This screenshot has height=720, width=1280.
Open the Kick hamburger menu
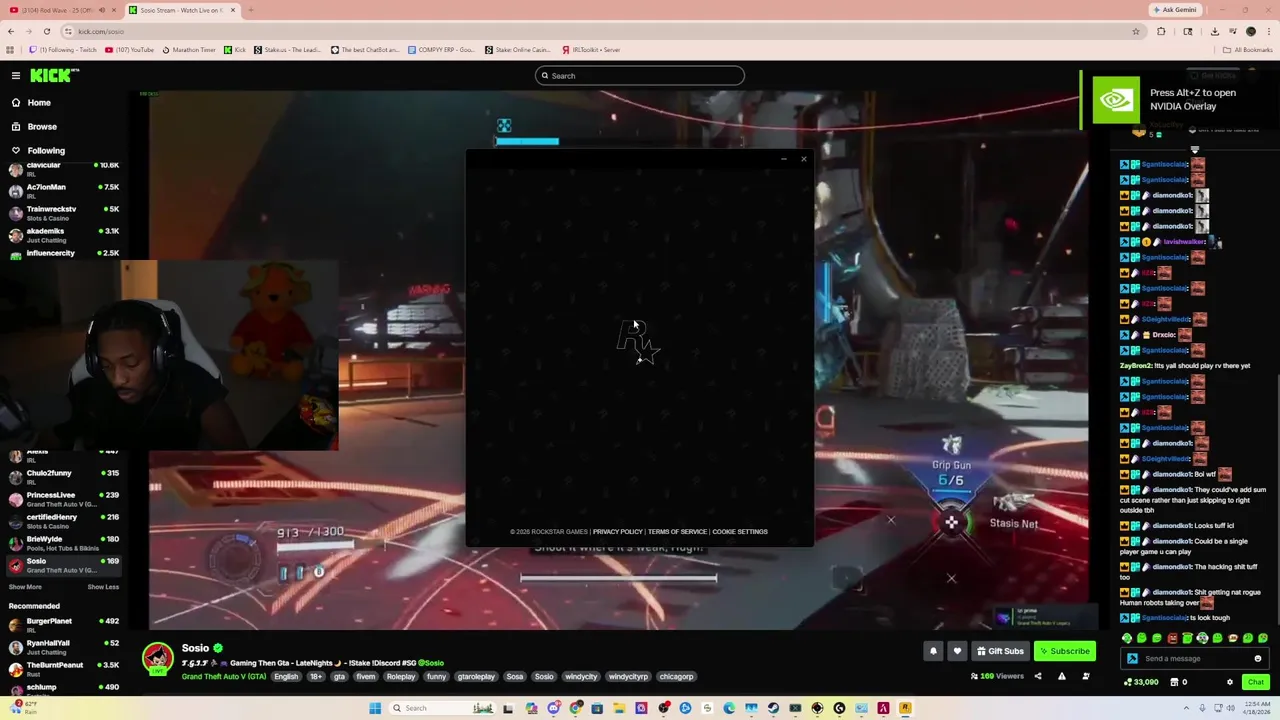pyautogui.click(x=16, y=76)
